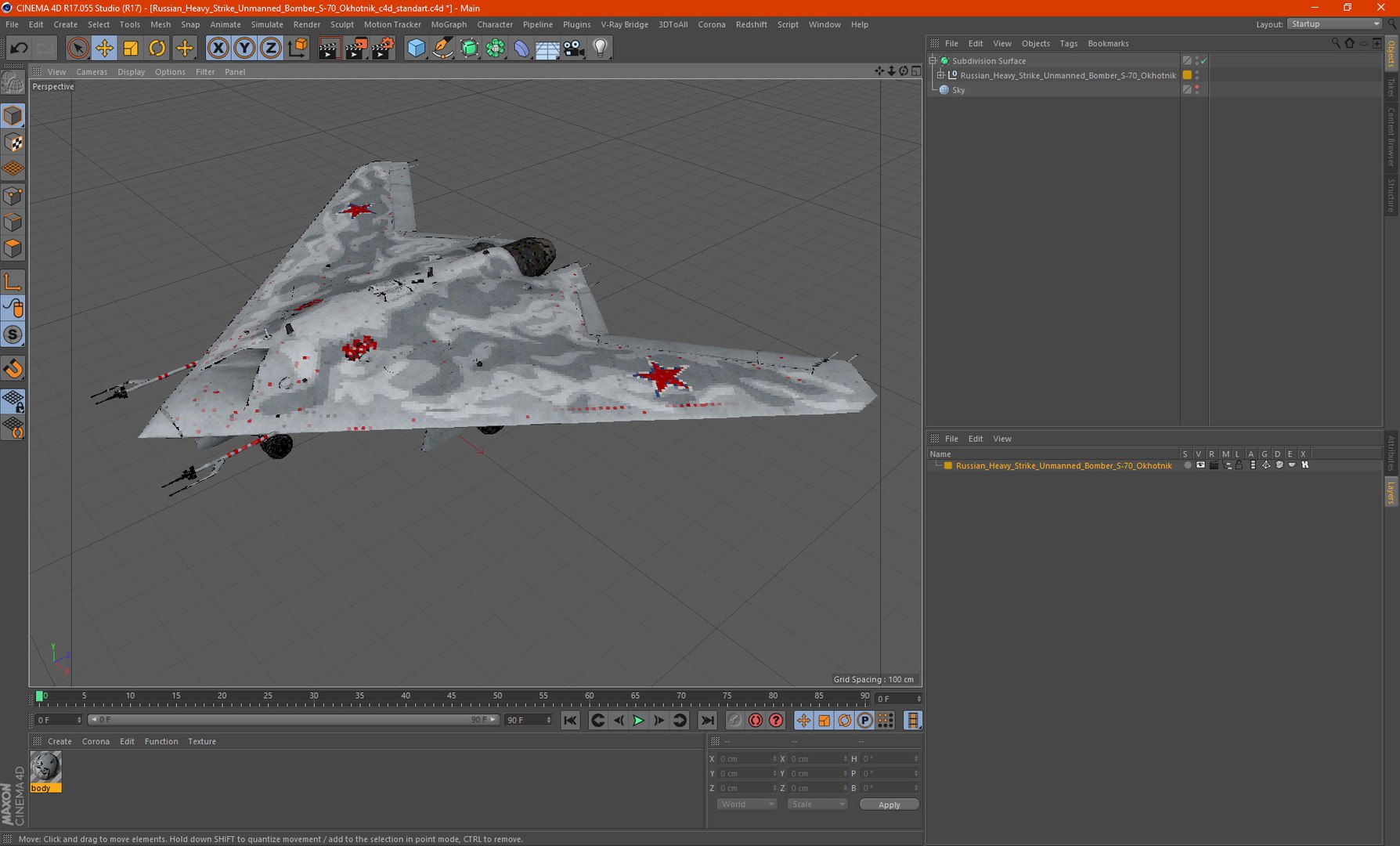Switch to Edges mode
This screenshot has height=846, width=1400.
tap(13, 222)
